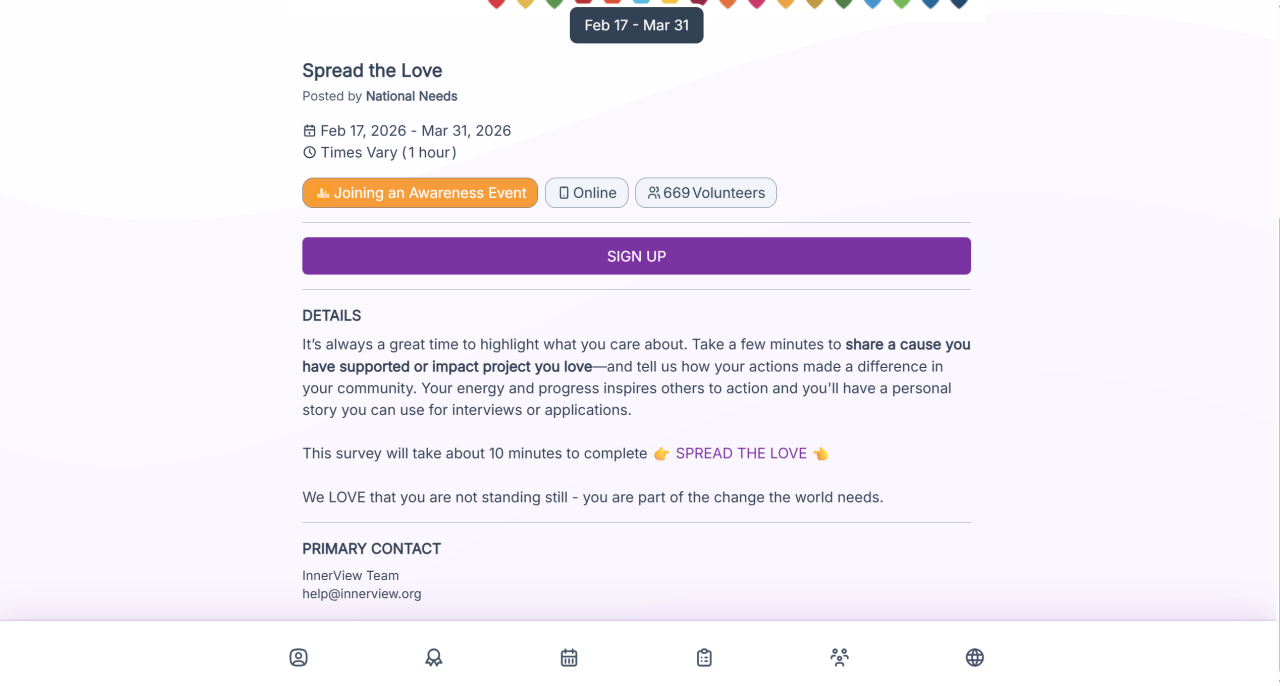Click the InnerView Team contact name
This screenshot has width=1280, height=686.
(350, 575)
